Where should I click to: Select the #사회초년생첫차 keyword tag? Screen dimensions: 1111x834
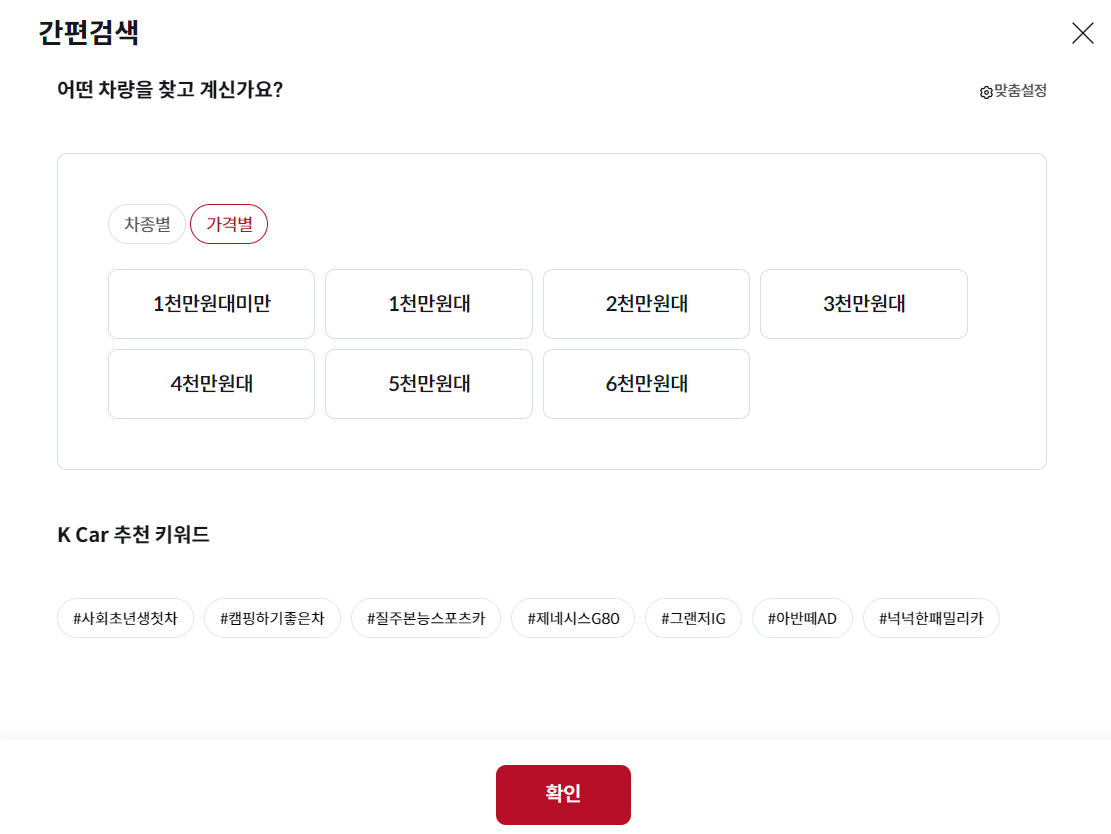coord(125,618)
